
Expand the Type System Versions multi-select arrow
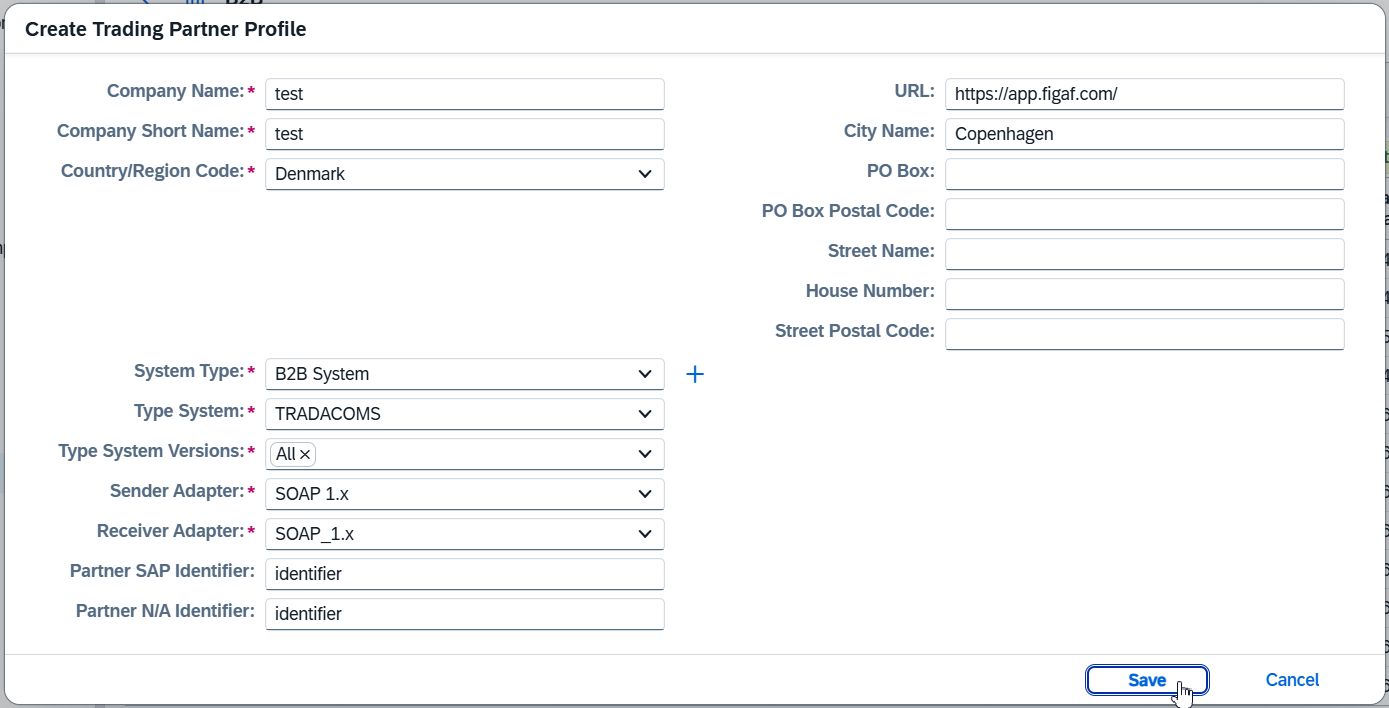645,454
